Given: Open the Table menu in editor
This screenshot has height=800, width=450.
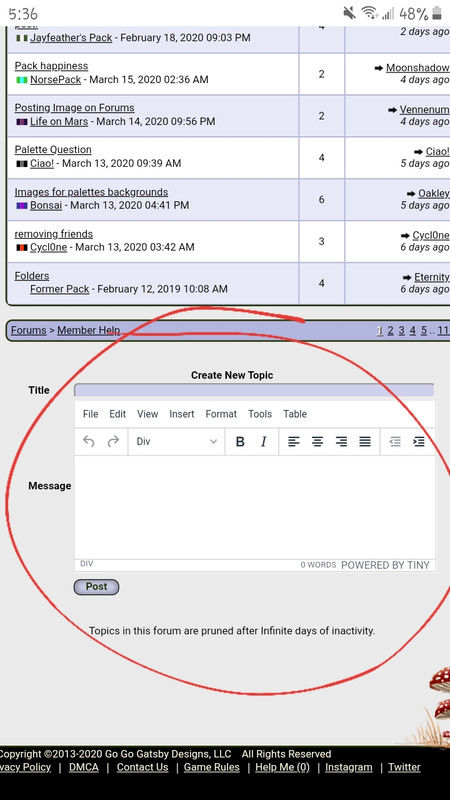Looking at the screenshot, I should click(295, 414).
